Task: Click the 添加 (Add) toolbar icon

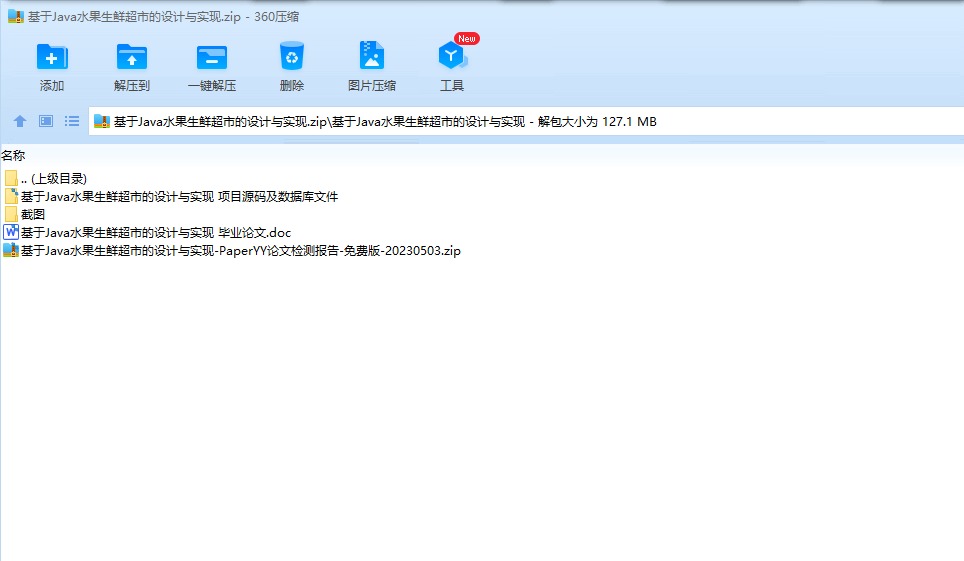Action: [x=52, y=57]
